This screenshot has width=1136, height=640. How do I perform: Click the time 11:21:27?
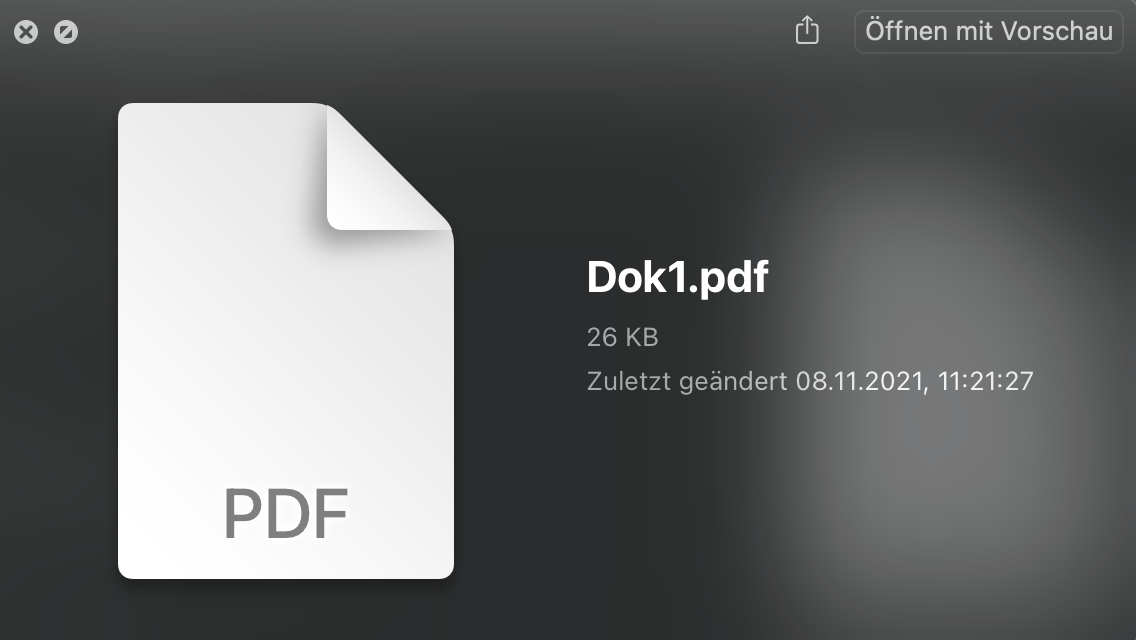tap(986, 381)
